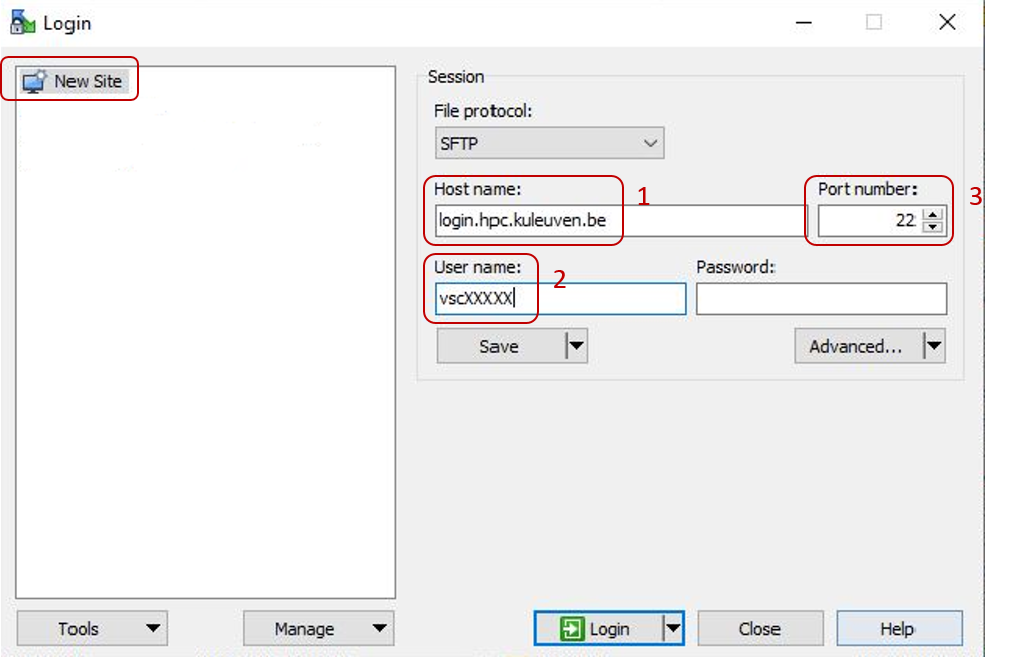This screenshot has height=657, width=1026.
Task: Click the WinSCP icon in title bar
Action: (22, 22)
